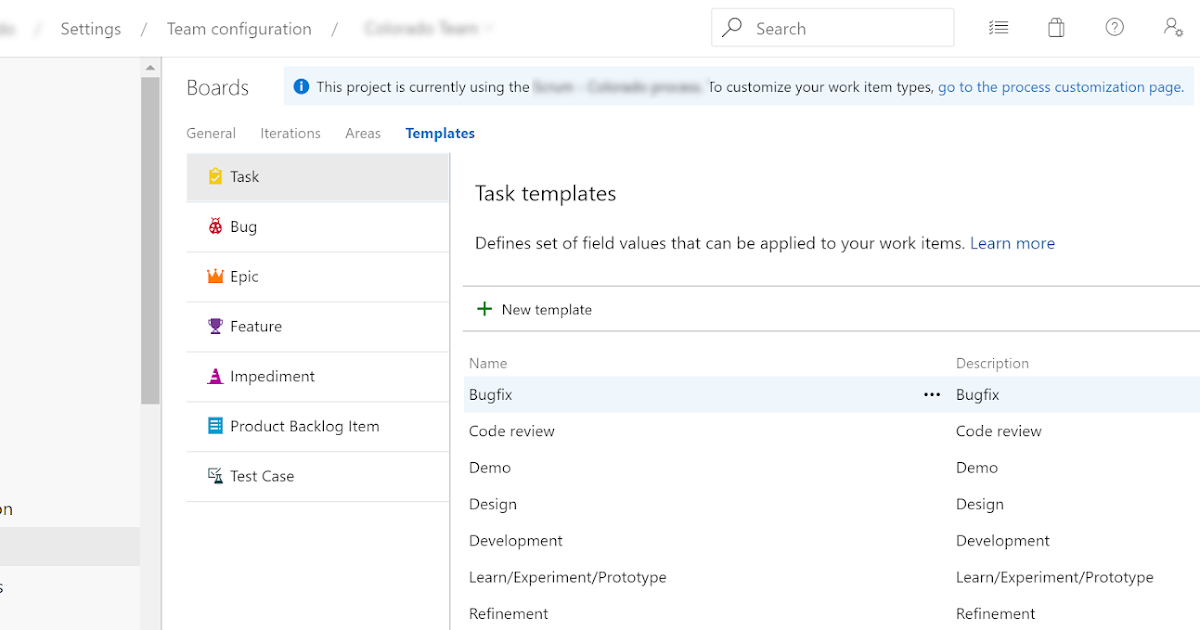Open the Marketplace shopping bag icon

point(1056,27)
